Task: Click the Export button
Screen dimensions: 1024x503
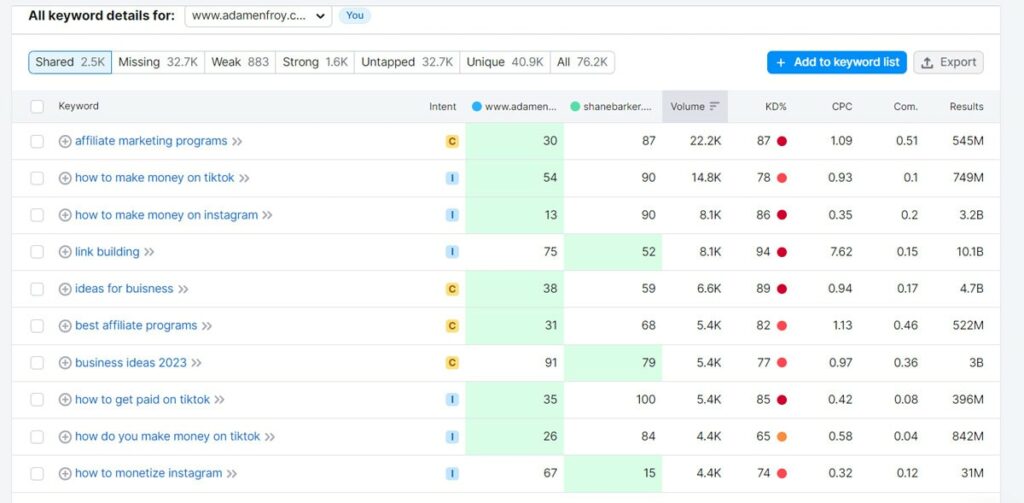Action: pos(948,62)
